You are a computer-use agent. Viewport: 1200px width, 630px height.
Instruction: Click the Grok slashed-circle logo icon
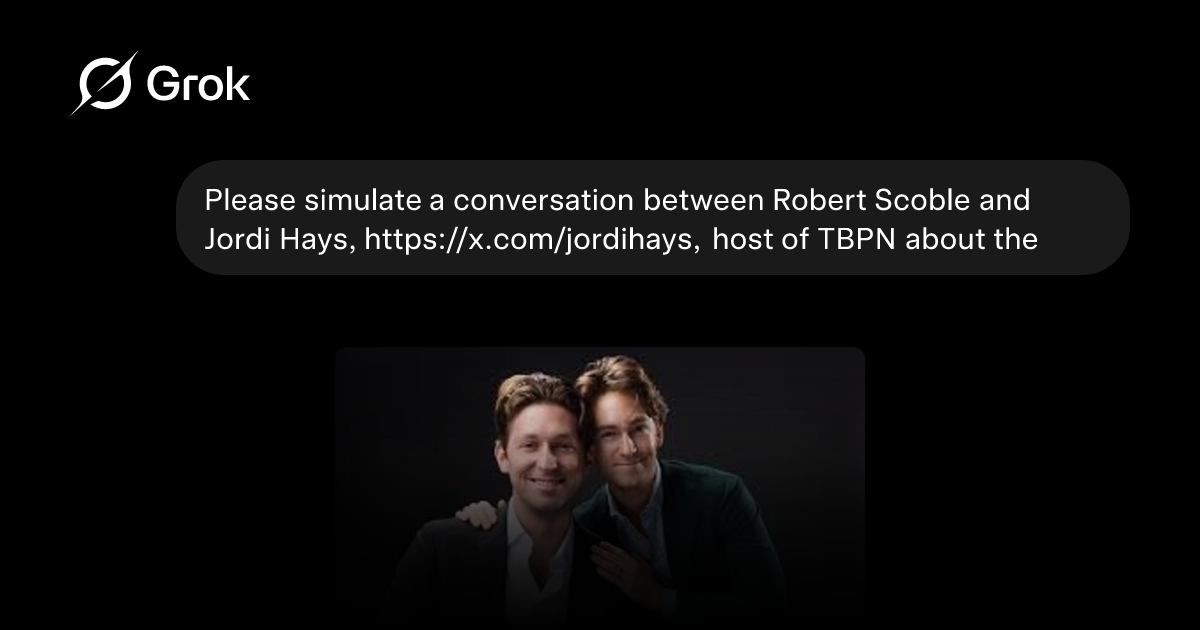pyautogui.click(x=103, y=84)
